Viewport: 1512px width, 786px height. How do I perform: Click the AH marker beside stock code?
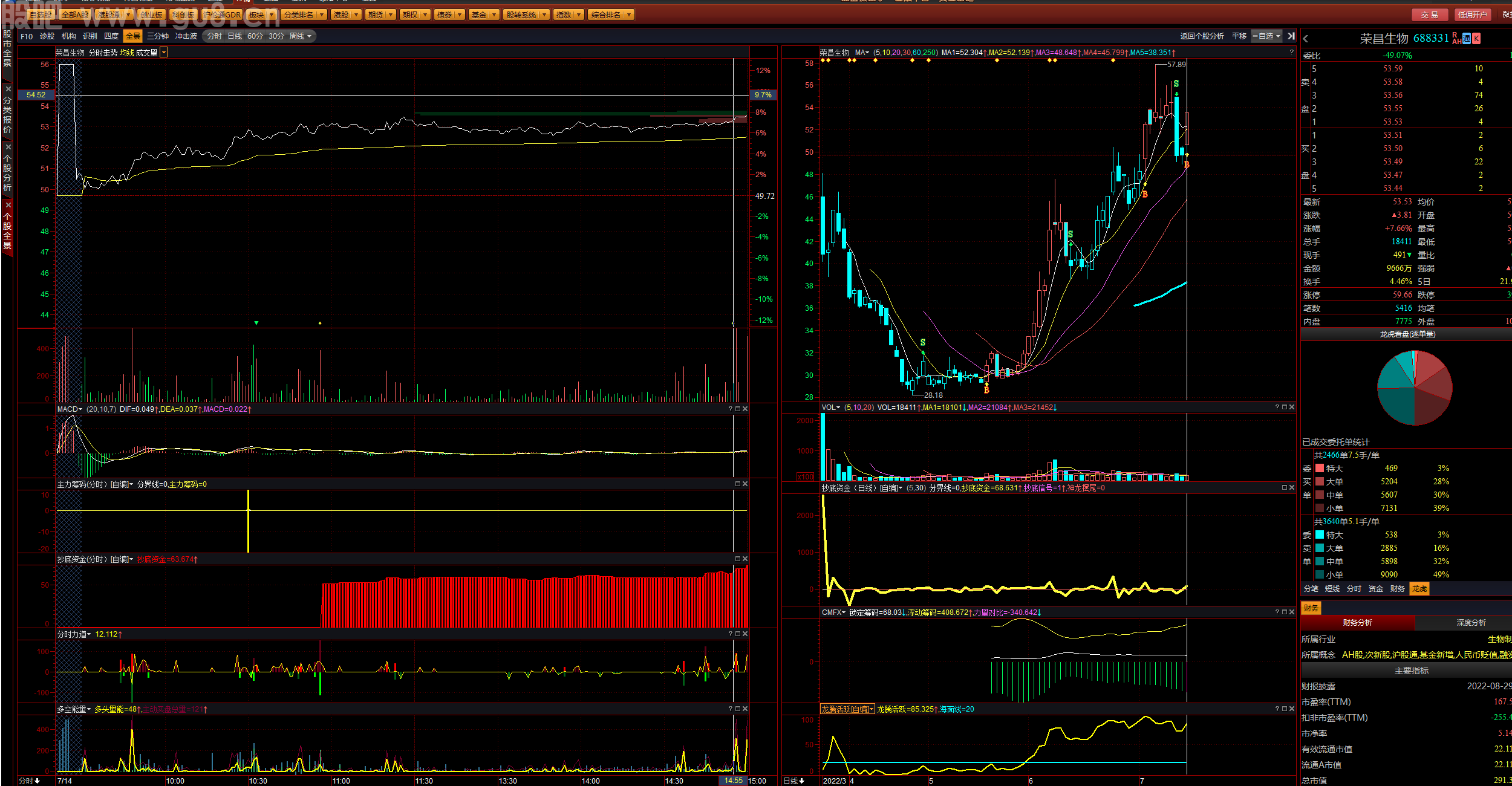(1457, 42)
